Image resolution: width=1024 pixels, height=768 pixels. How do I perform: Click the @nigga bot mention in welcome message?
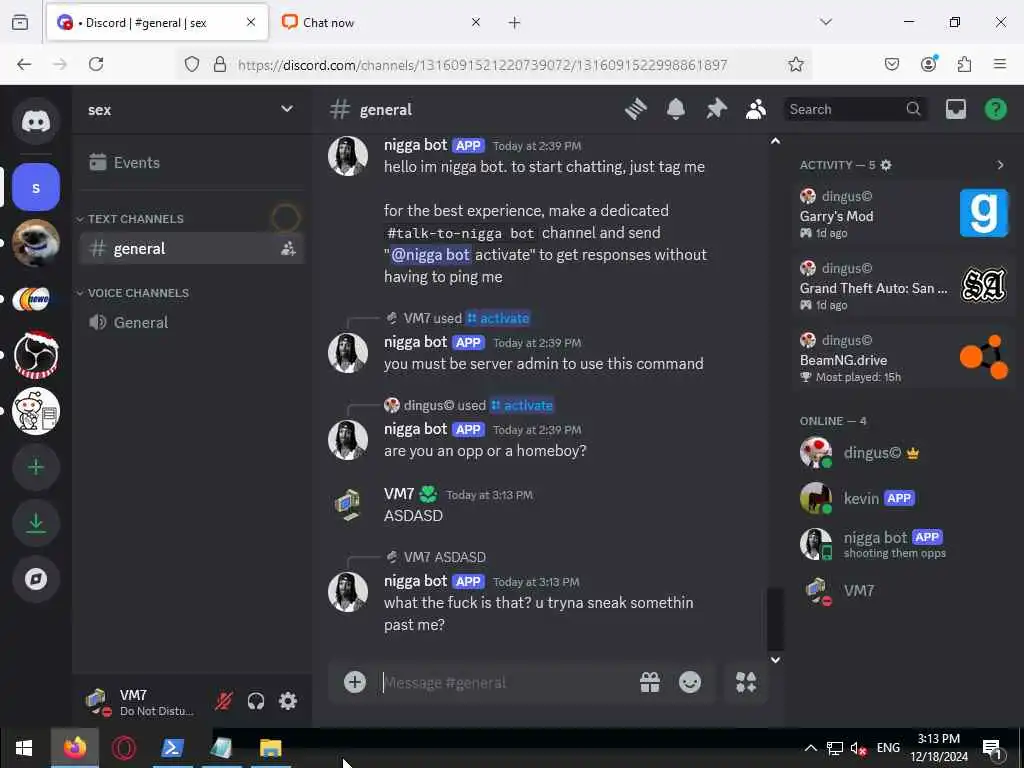point(430,255)
